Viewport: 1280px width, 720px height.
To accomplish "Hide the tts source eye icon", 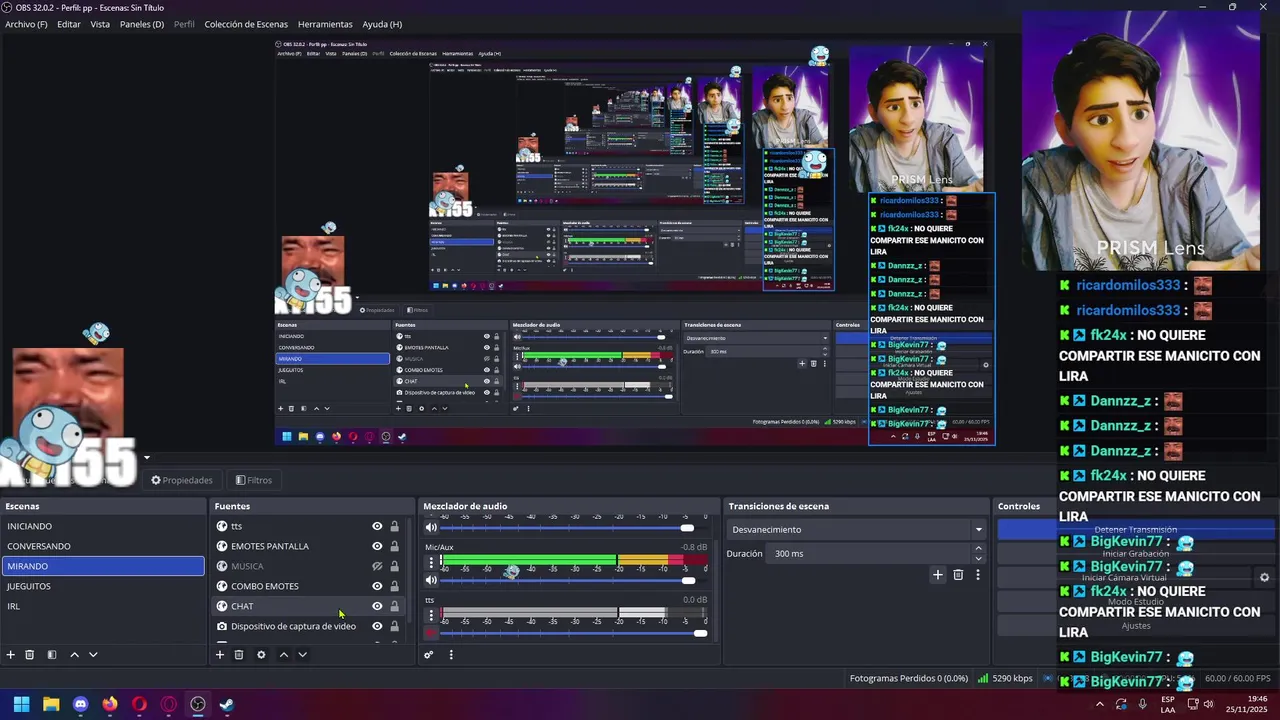I will [x=377, y=526].
